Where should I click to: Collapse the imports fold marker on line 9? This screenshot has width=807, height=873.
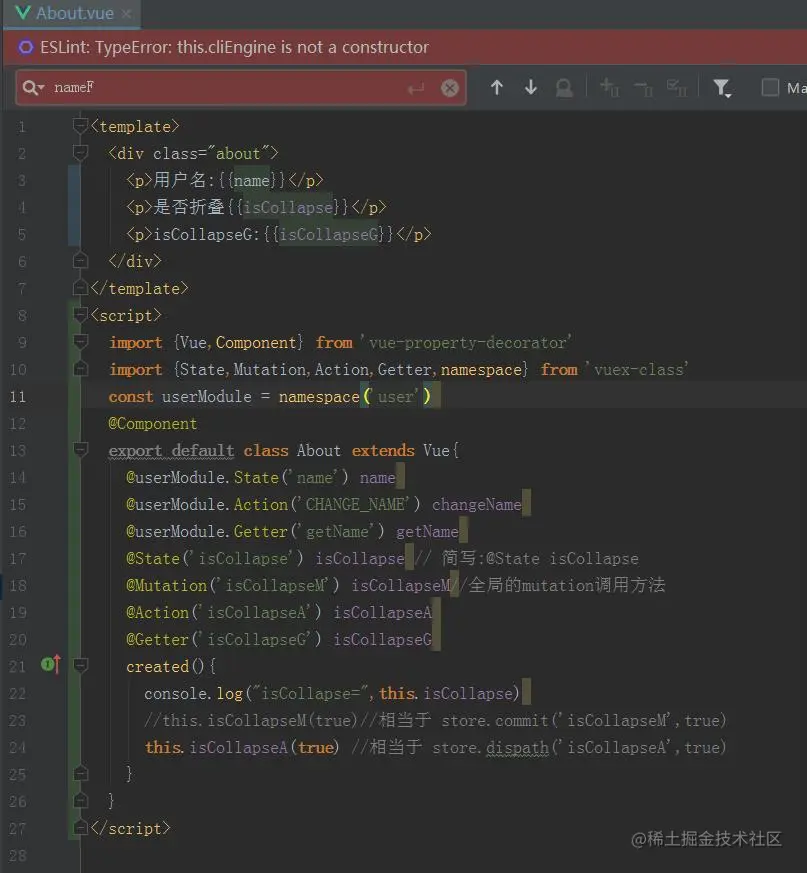point(81,342)
